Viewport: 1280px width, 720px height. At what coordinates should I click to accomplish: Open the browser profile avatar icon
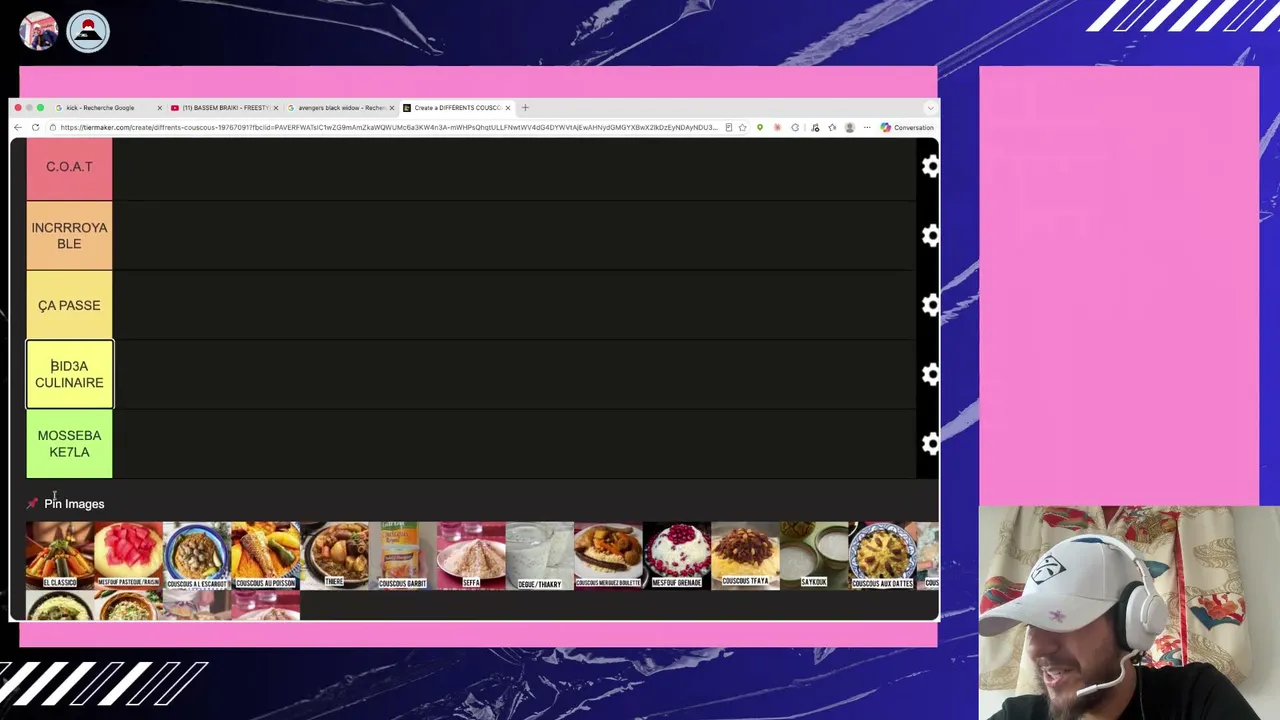pos(849,127)
